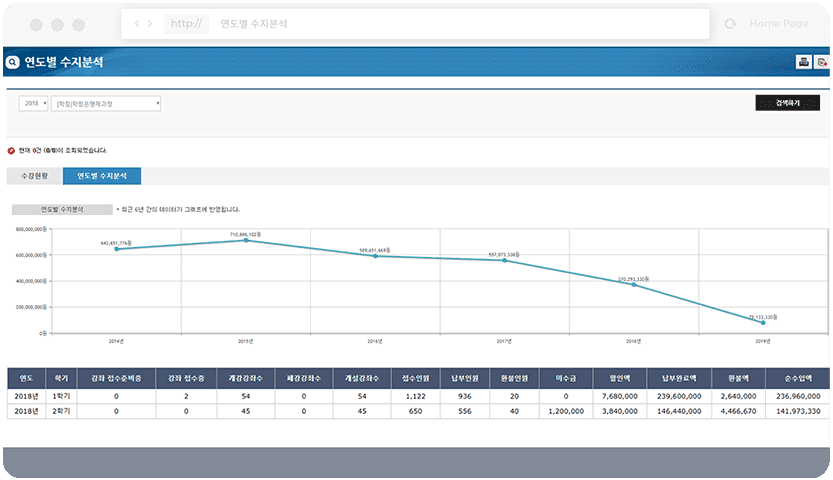Viewport: 833px width, 480px height.
Task: Click the 556 납부인원 cell
Action: click(465, 411)
